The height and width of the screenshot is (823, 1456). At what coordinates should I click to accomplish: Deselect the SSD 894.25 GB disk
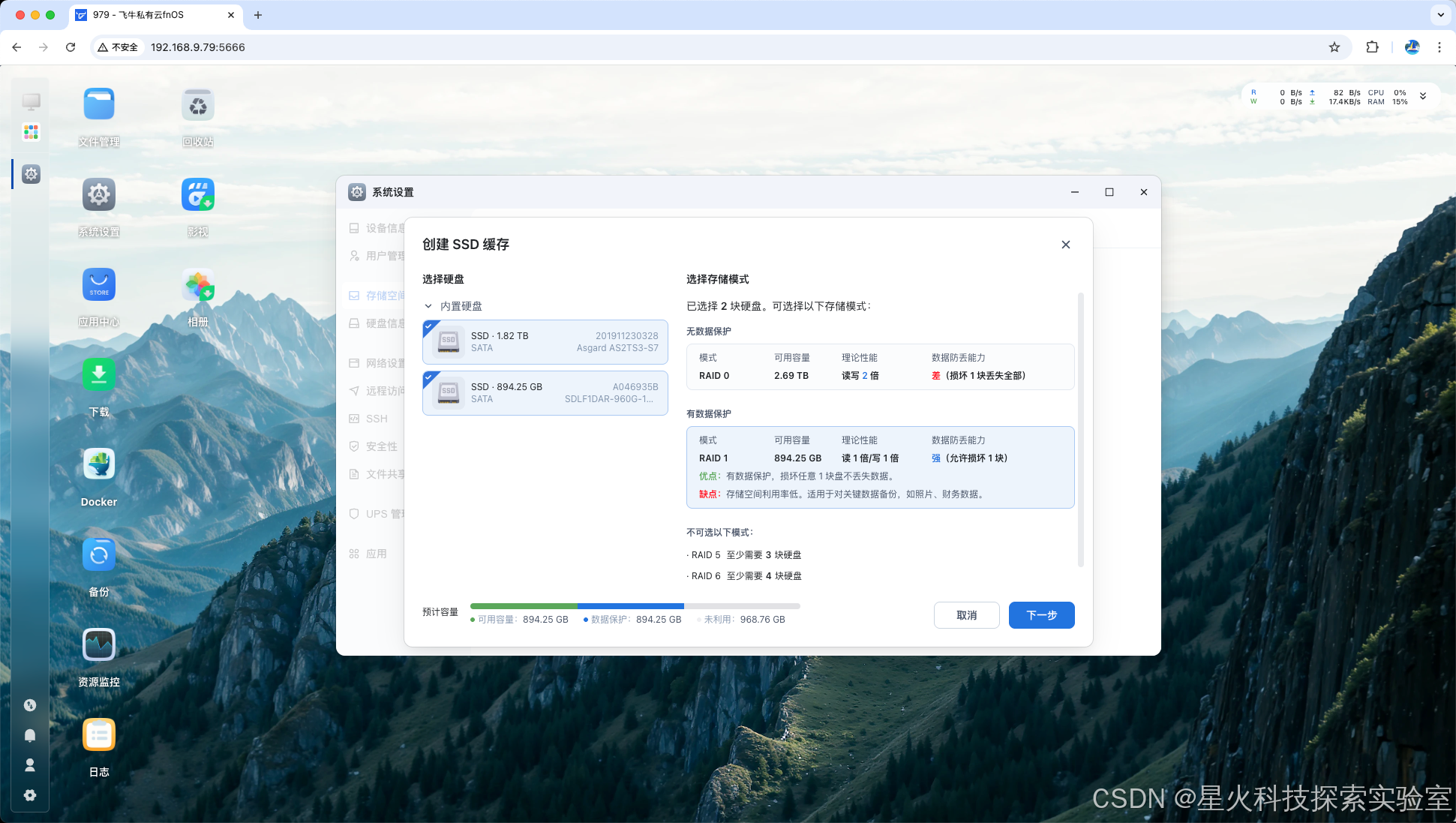pos(545,393)
